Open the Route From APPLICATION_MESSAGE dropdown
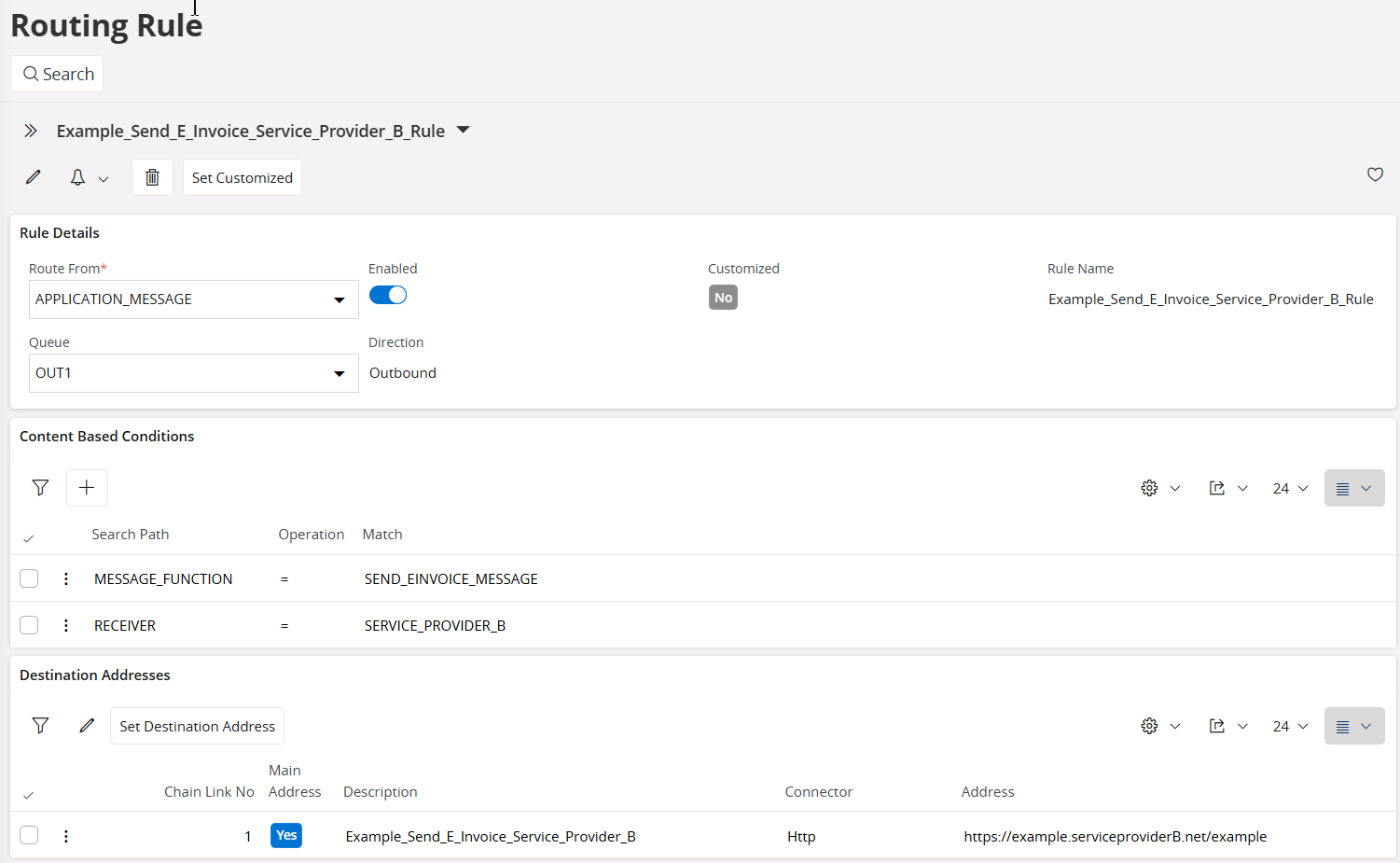 194,299
